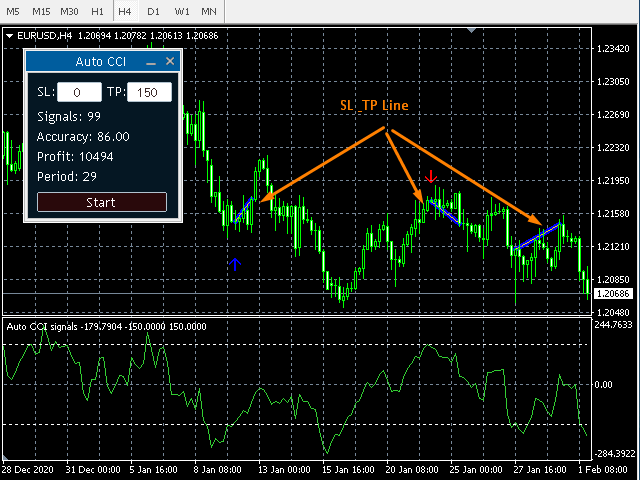Toggle the active H4 timeframe button
640x480 pixels.
click(x=125, y=11)
